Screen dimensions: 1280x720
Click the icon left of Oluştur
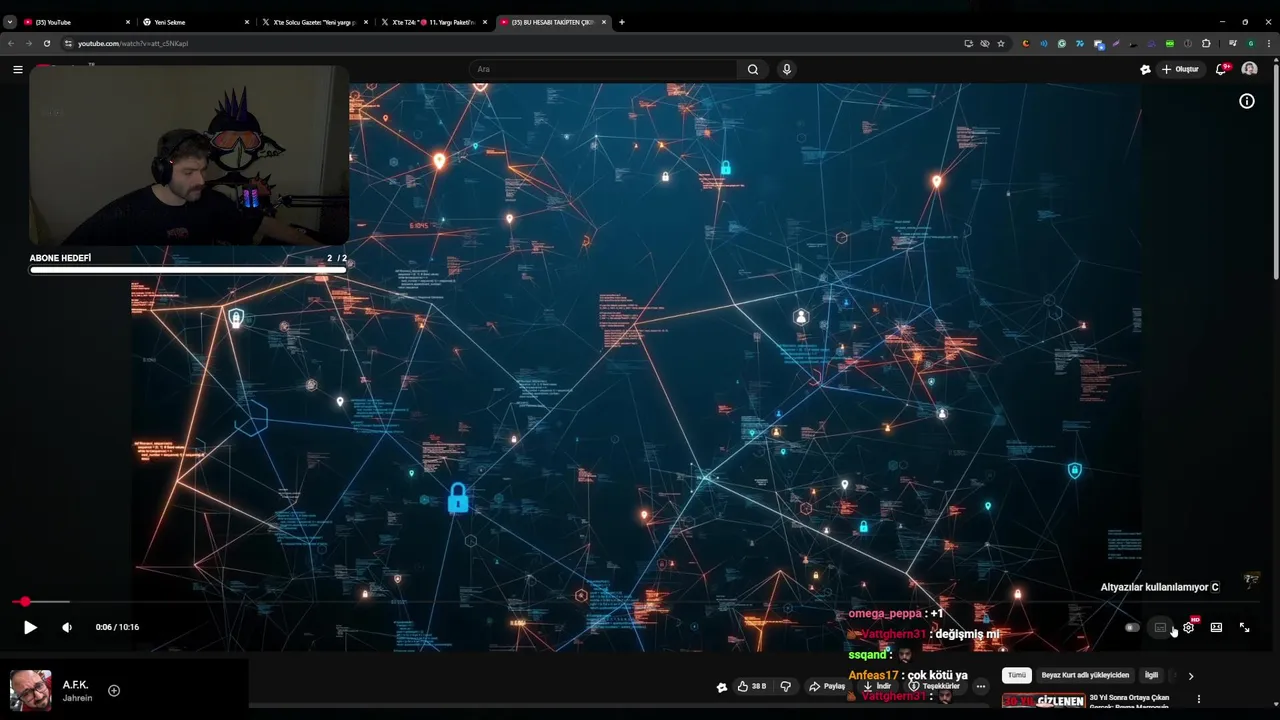click(x=1145, y=69)
